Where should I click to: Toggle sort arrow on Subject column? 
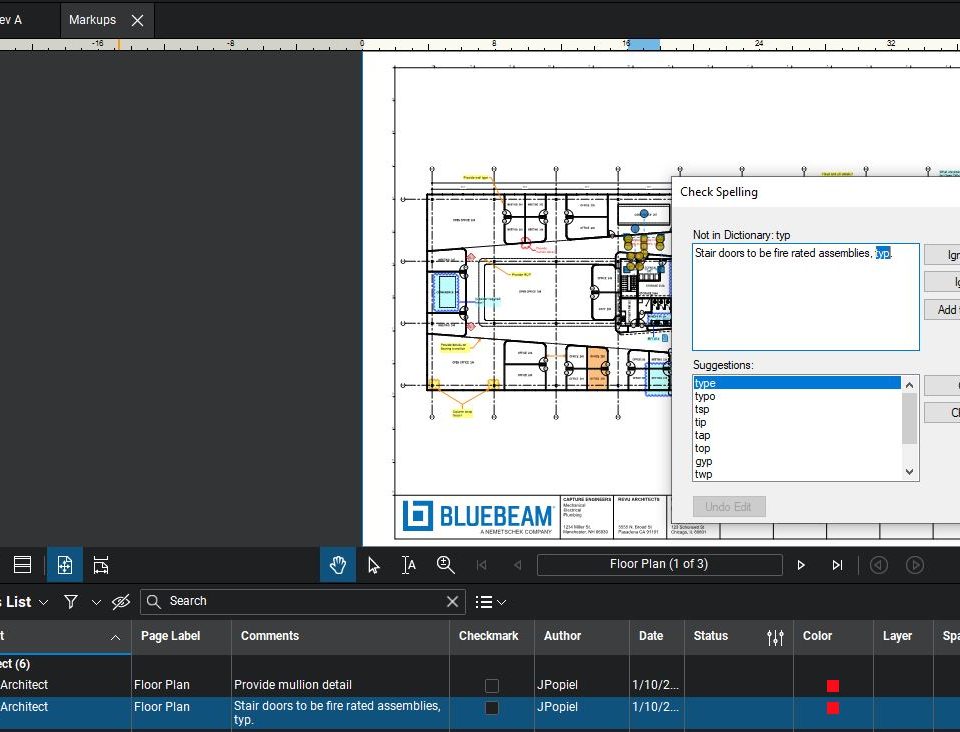point(115,637)
